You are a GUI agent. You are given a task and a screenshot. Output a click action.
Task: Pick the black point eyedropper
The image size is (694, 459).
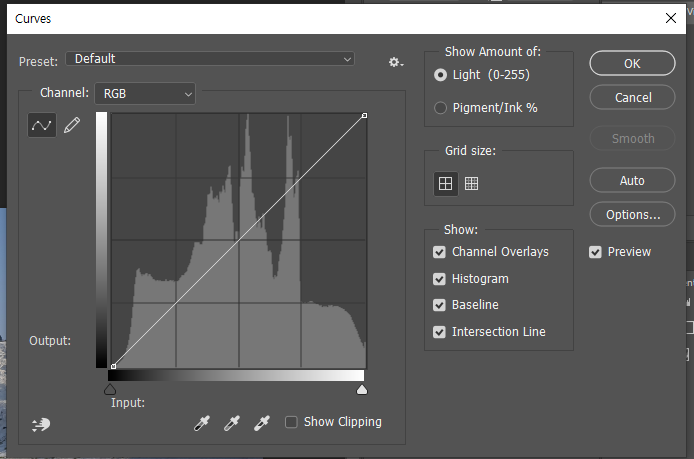coord(202,423)
